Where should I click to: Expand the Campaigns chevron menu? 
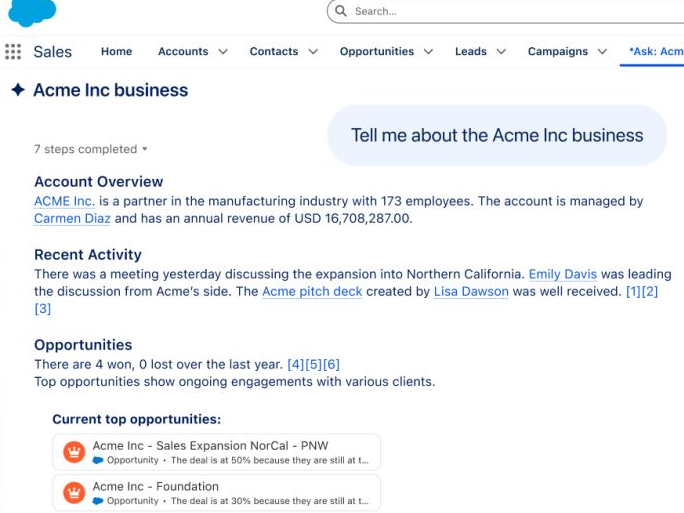pyautogui.click(x=602, y=51)
